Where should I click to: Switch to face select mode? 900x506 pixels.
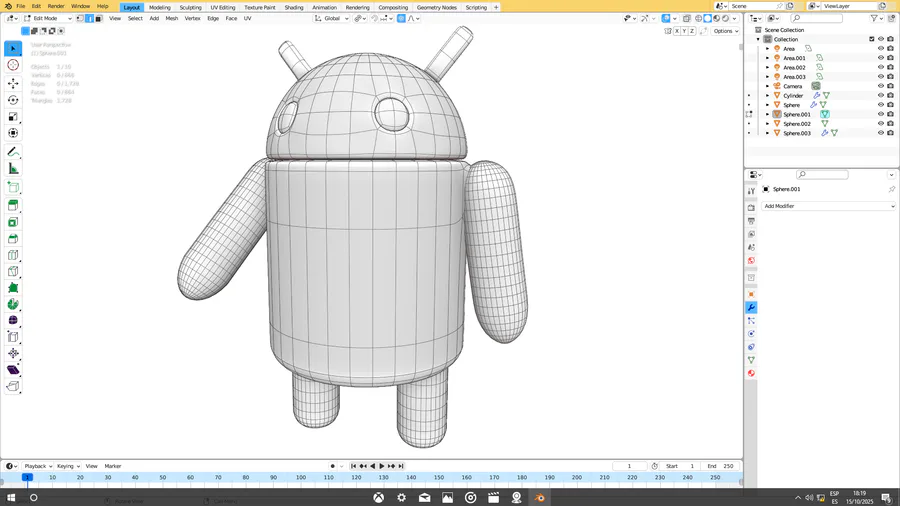point(99,18)
